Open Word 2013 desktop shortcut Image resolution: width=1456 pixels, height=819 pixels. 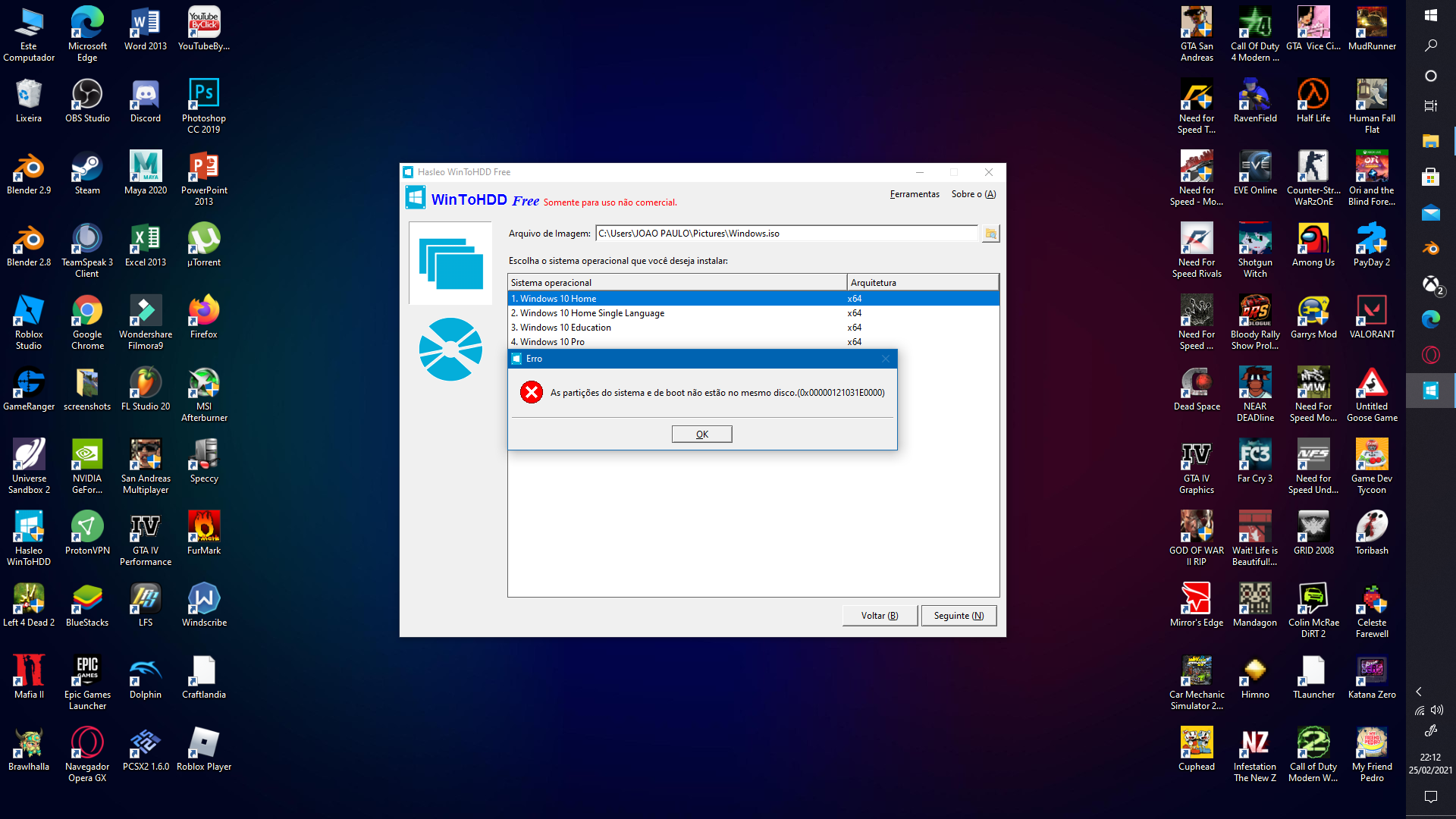[146, 30]
